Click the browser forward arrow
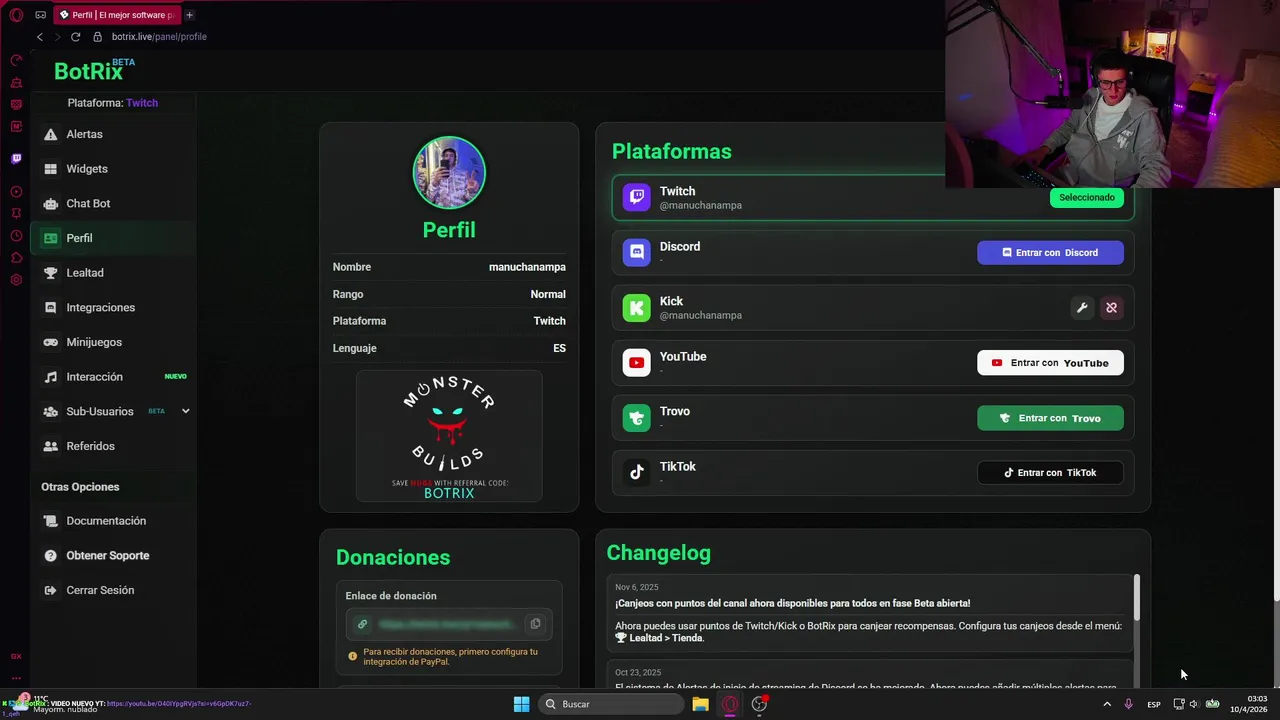Screen dimensions: 1280x720 pyautogui.click(x=57, y=37)
